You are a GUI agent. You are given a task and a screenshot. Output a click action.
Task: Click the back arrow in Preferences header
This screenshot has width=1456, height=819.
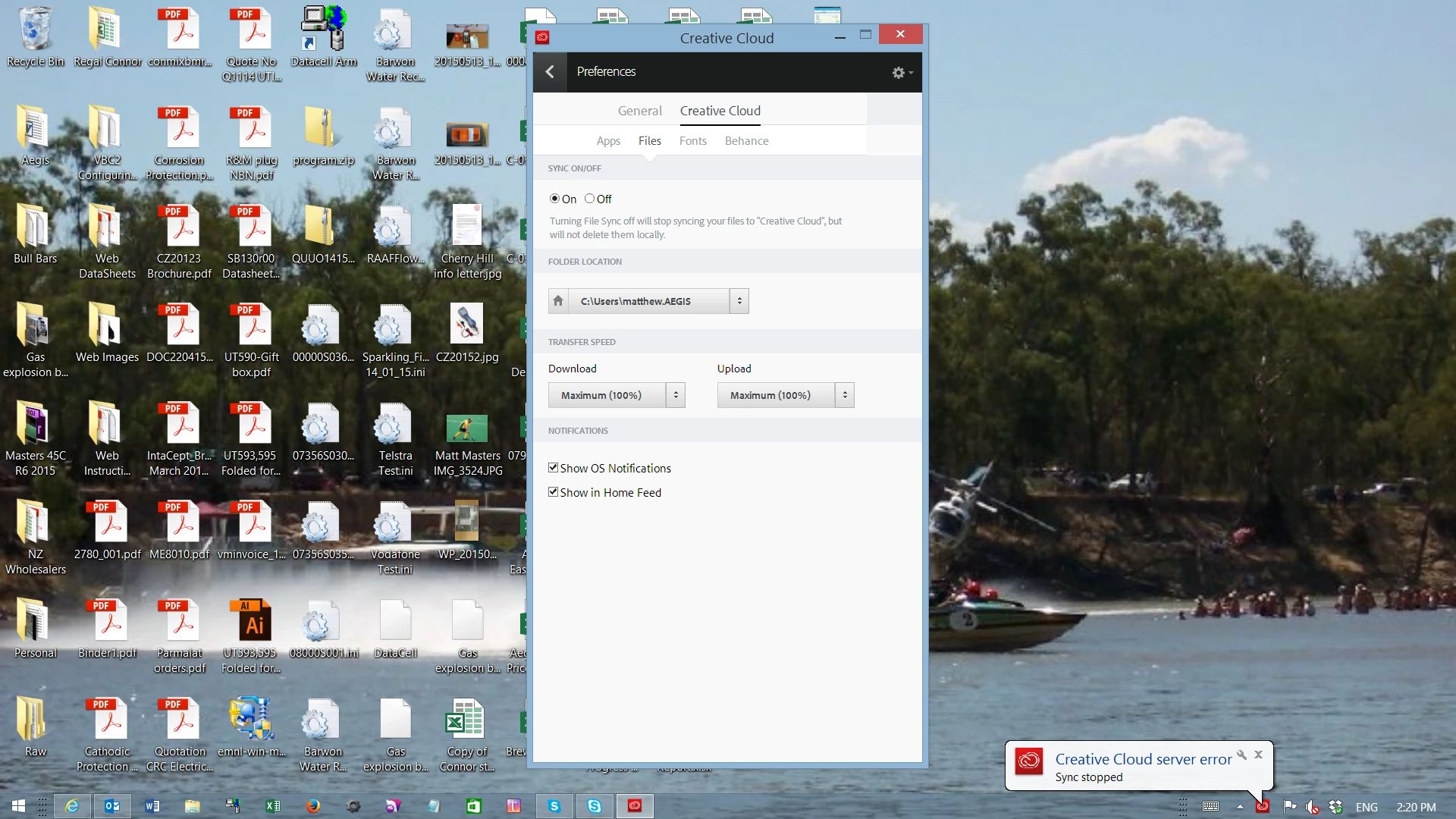point(550,72)
